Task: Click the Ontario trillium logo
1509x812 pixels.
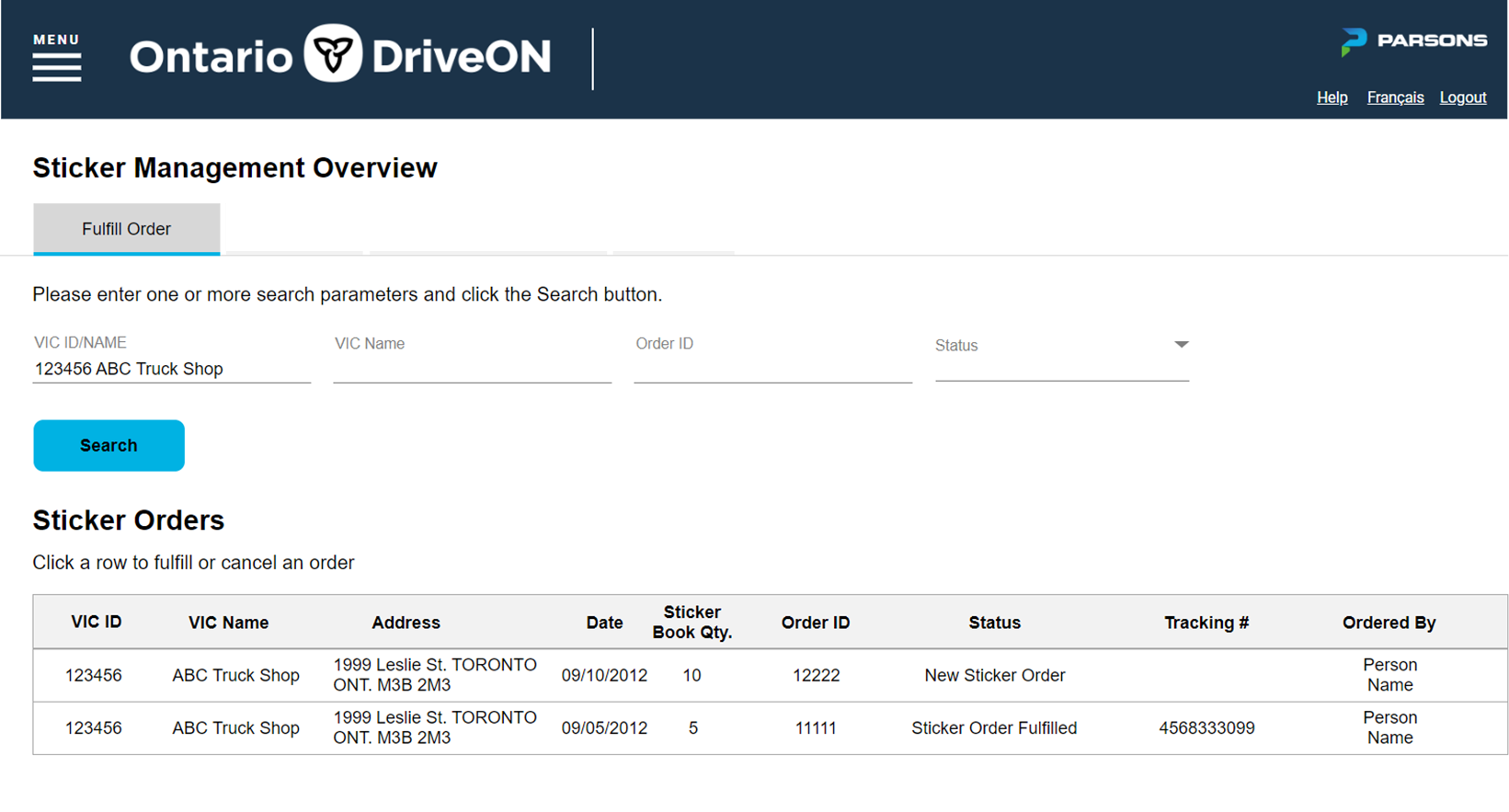Action: point(333,54)
